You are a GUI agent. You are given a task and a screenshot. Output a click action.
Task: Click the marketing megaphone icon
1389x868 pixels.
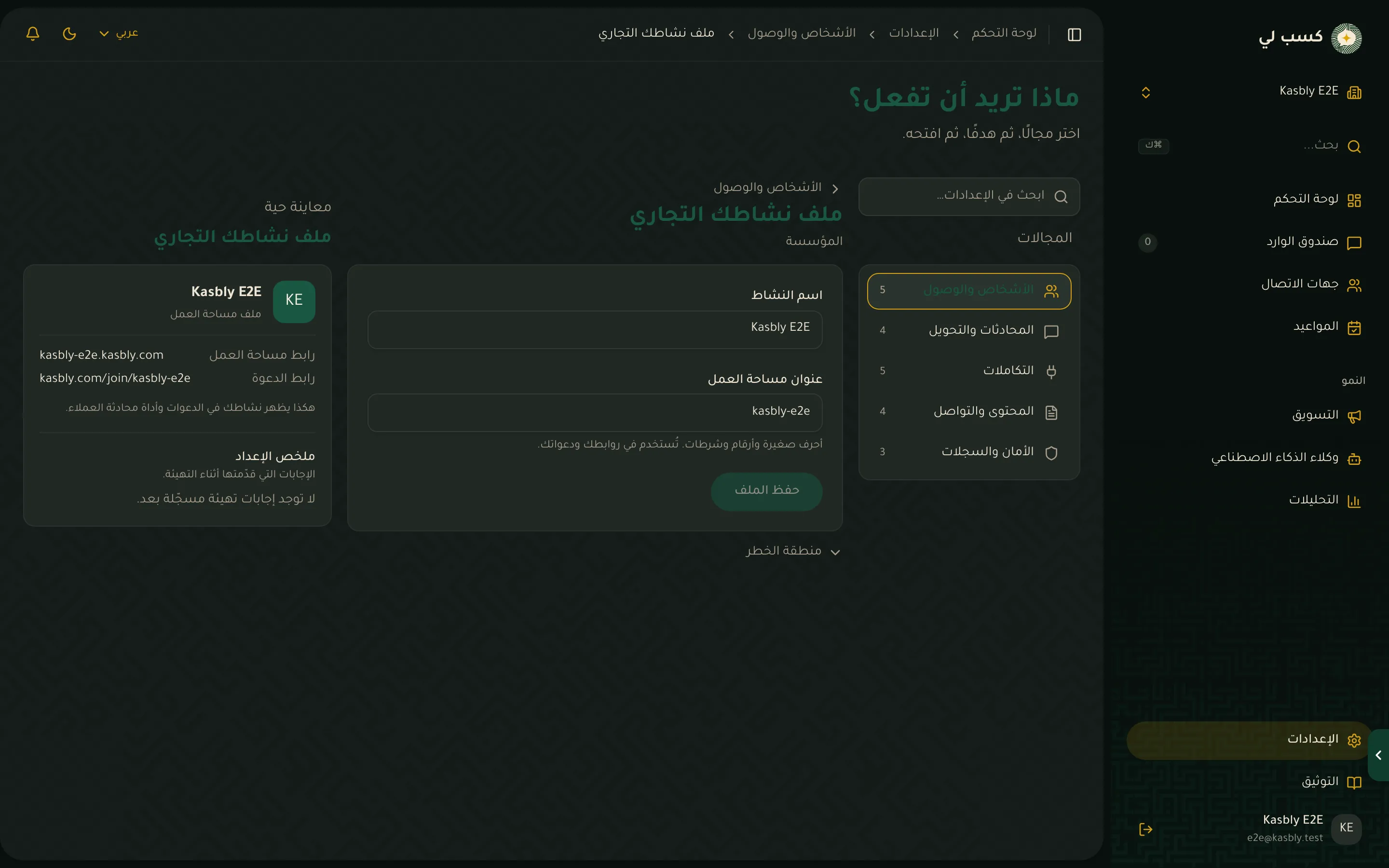[1354, 416]
